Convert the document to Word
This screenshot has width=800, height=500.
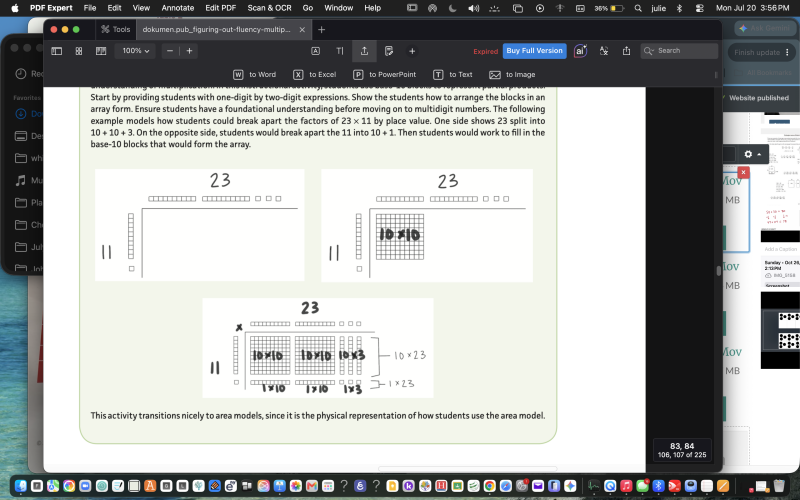pyautogui.click(x=255, y=74)
